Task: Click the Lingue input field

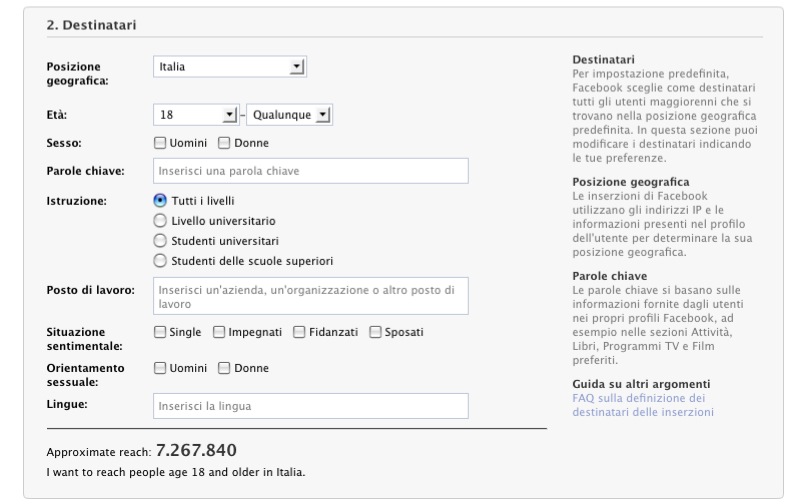Action: 310,406
